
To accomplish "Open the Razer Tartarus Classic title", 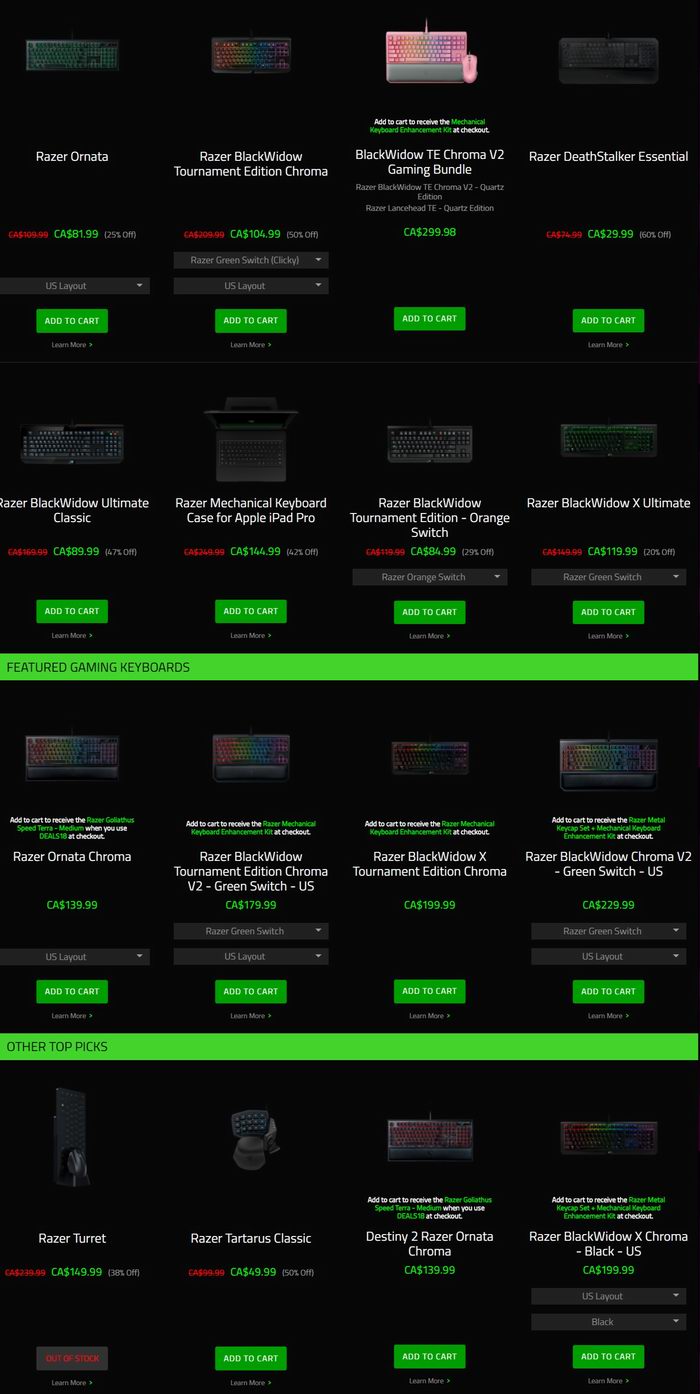I will coord(251,1238).
